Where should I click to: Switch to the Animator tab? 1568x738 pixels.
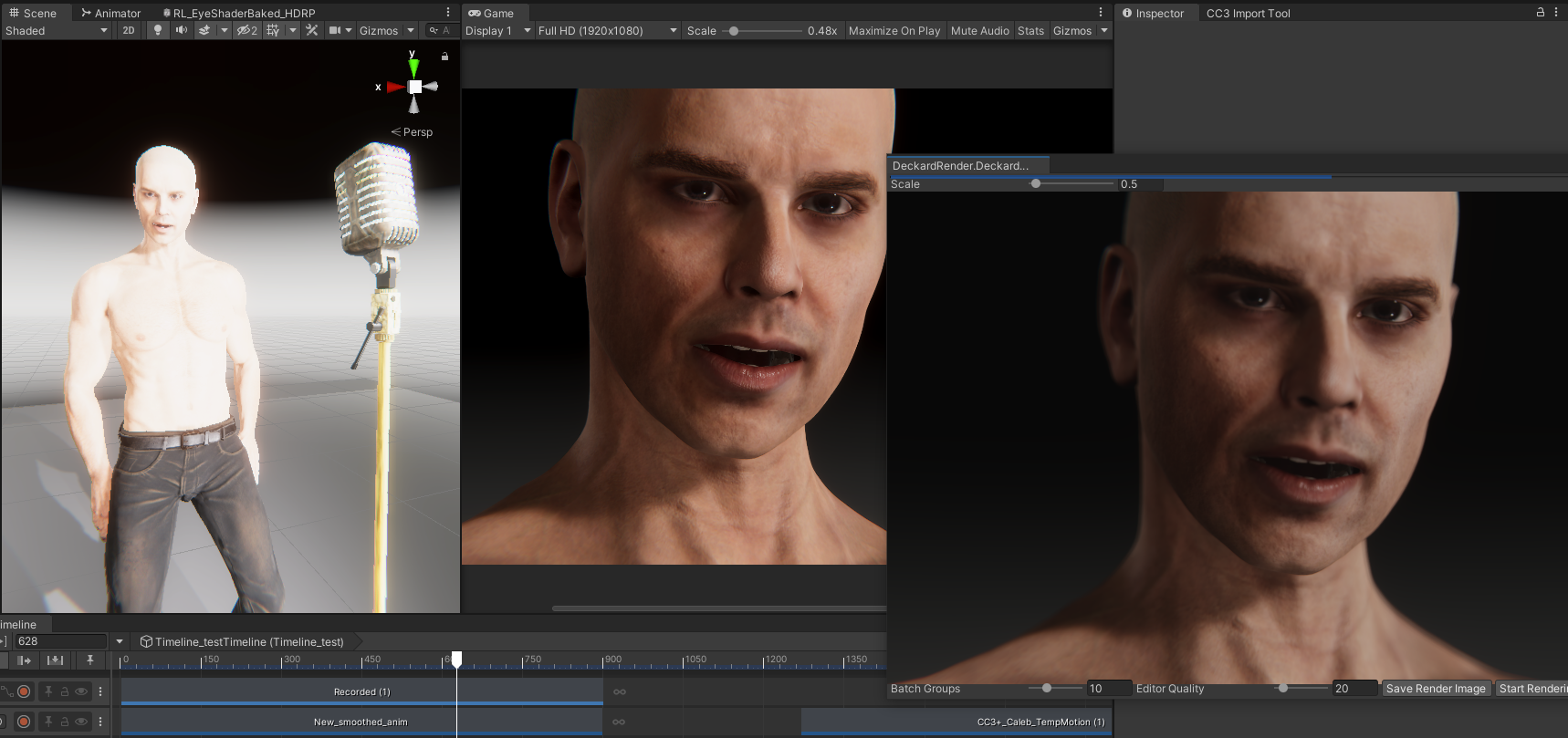click(x=110, y=13)
